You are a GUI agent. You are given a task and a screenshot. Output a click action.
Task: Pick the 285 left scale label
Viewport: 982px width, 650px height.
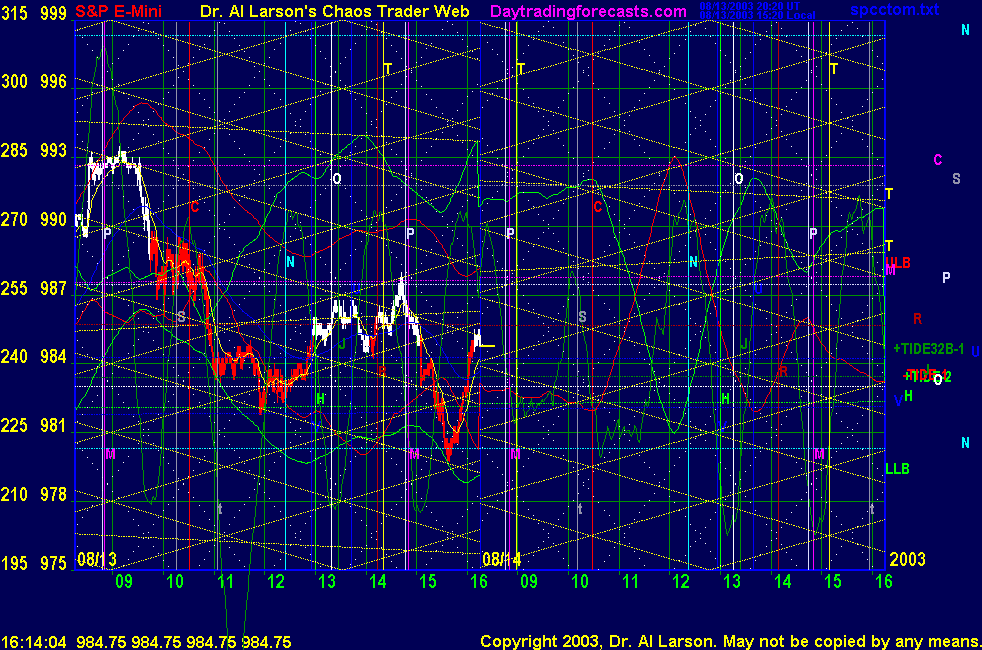(14, 150)
